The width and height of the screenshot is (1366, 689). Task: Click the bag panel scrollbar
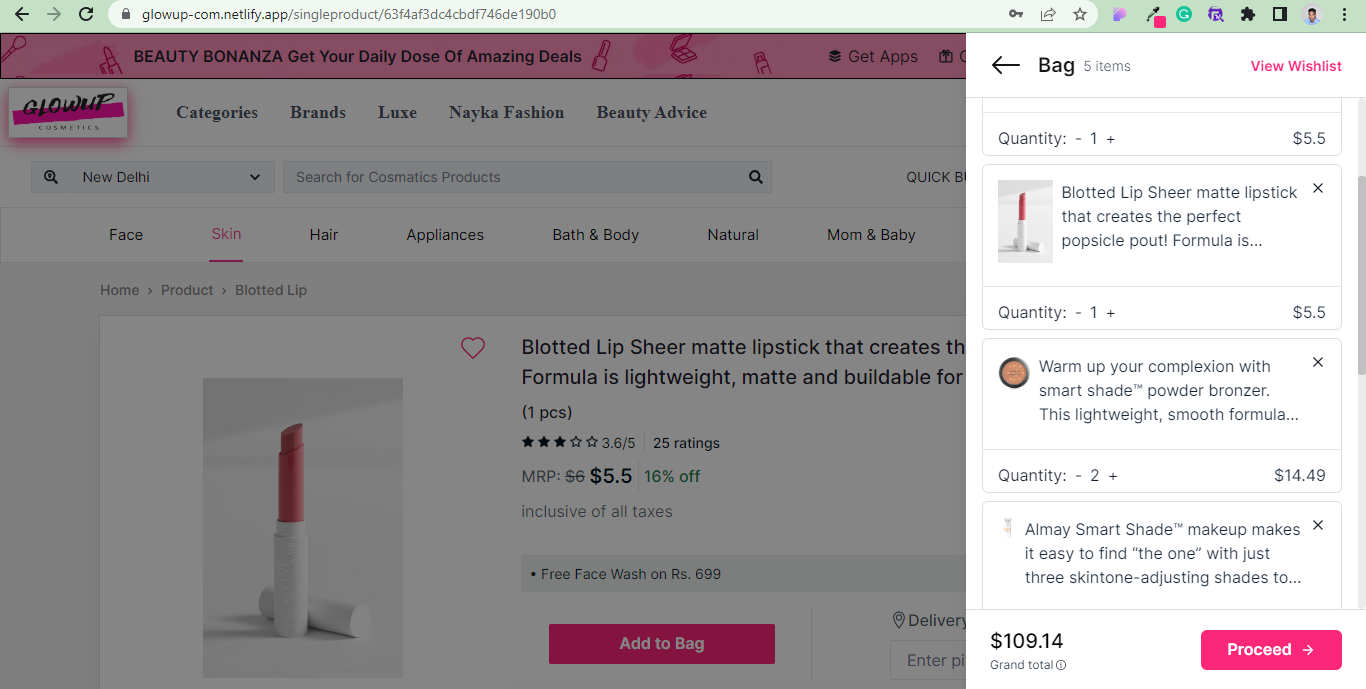tap(1361, 276)
